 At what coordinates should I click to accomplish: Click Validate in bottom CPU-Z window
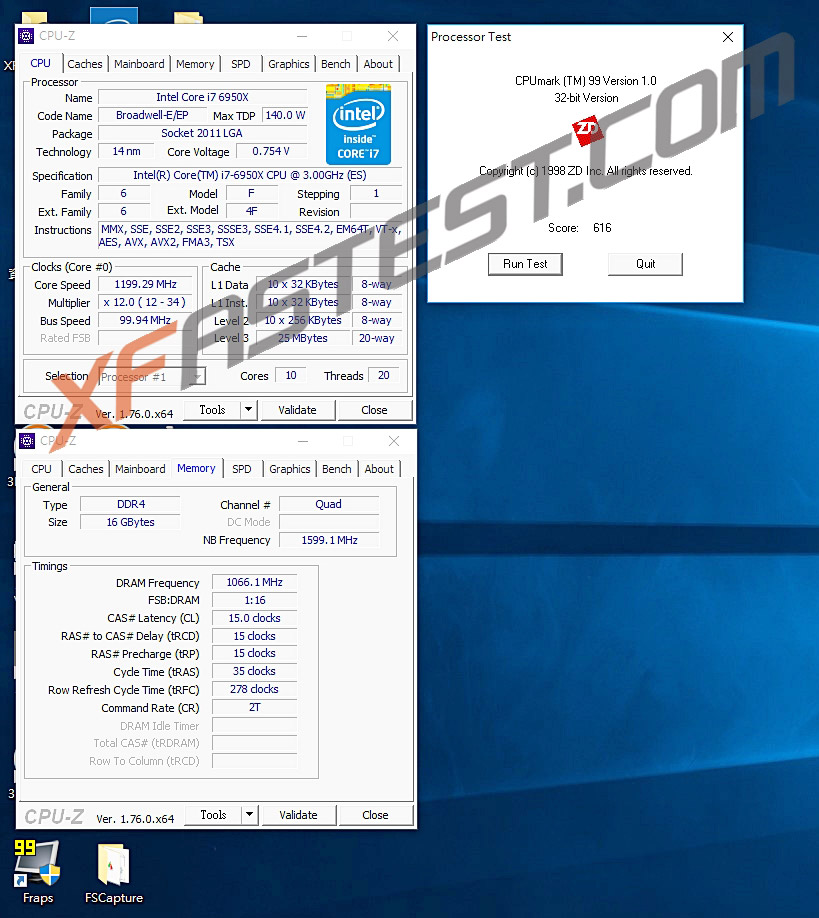[x=299, y=815]
